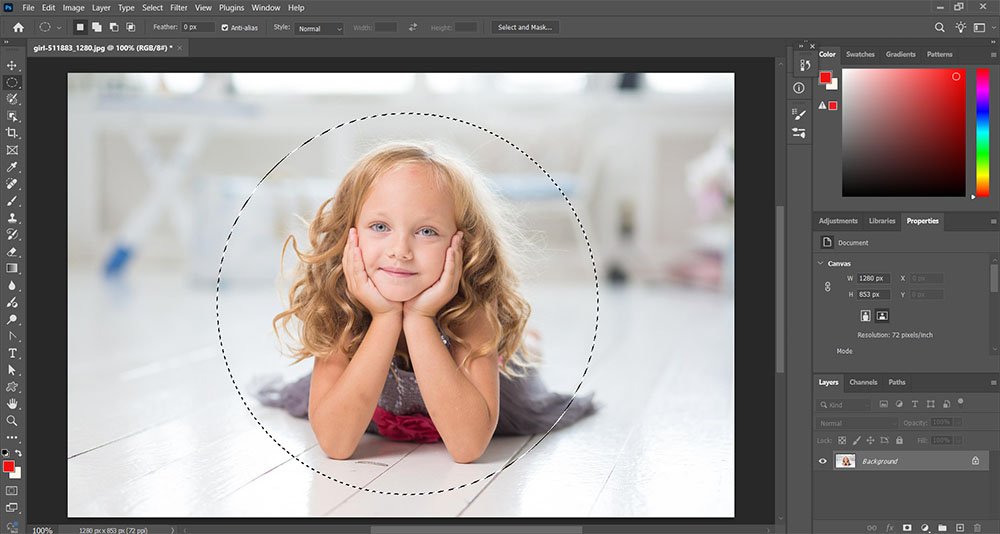
Task: Click the search icon at top right
Action: click(939, 28)
